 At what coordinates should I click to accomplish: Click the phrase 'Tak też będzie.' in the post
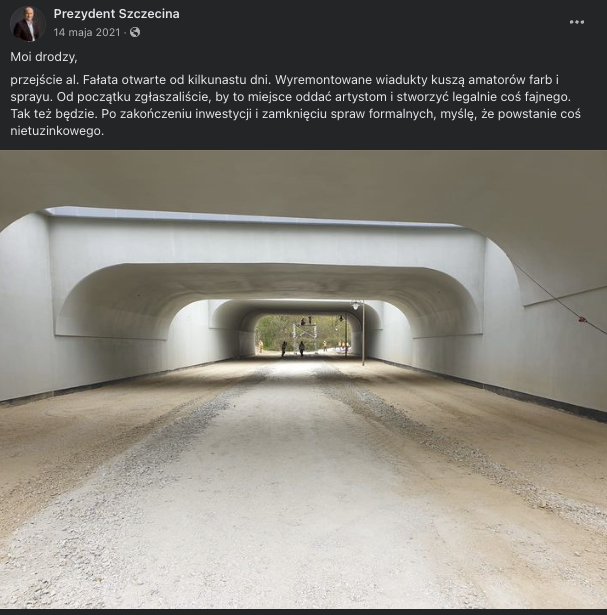pos(53,114)
